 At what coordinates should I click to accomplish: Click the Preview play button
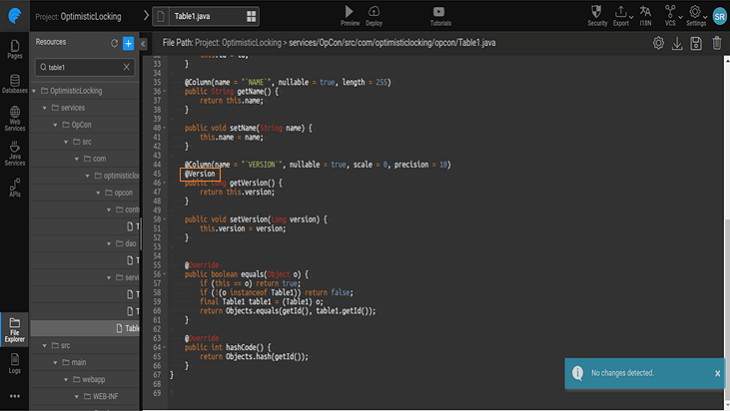pos(350,13)
